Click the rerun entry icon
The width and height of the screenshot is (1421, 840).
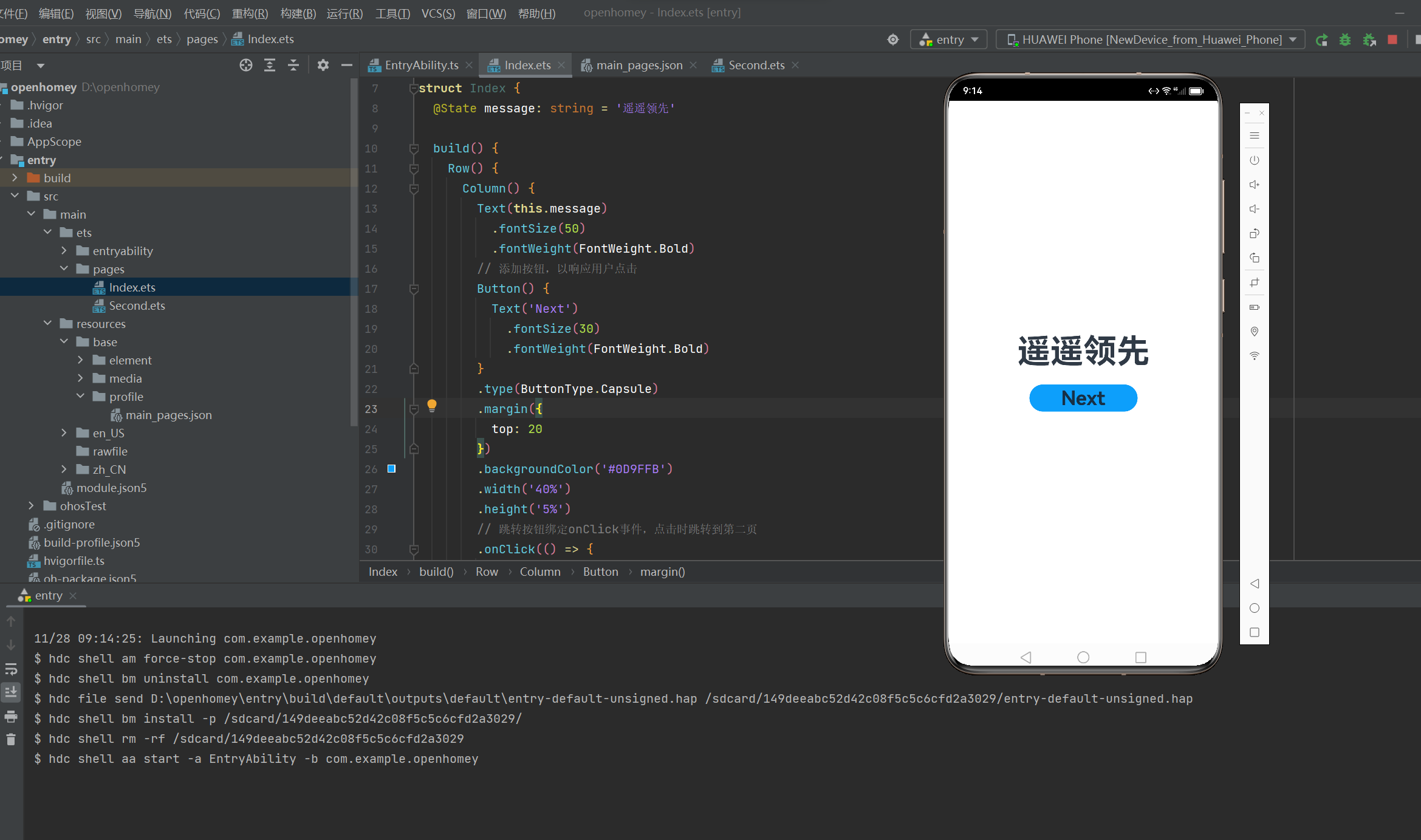pos(1321,40)
